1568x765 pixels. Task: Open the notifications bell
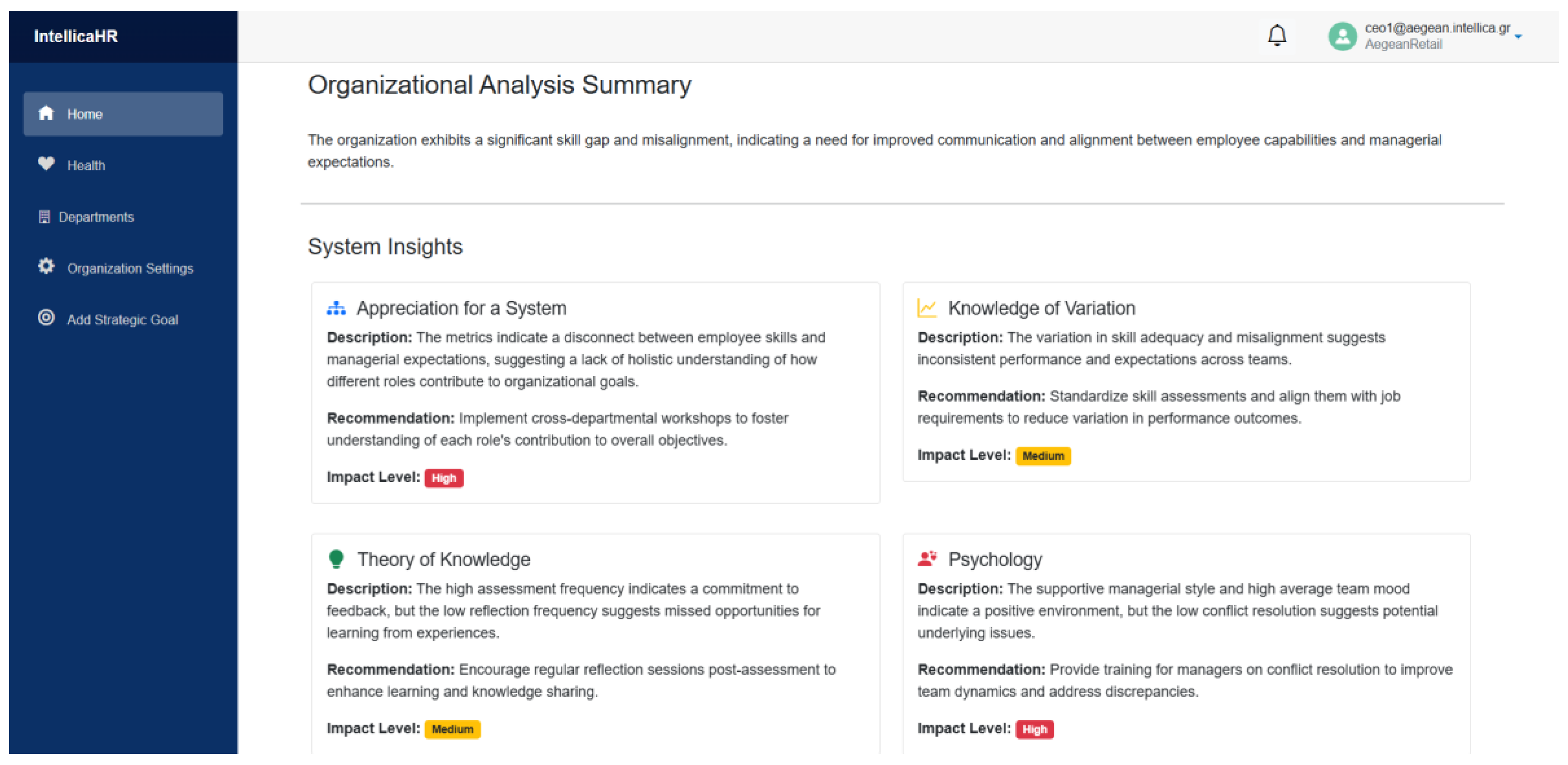pos(1277,35)
